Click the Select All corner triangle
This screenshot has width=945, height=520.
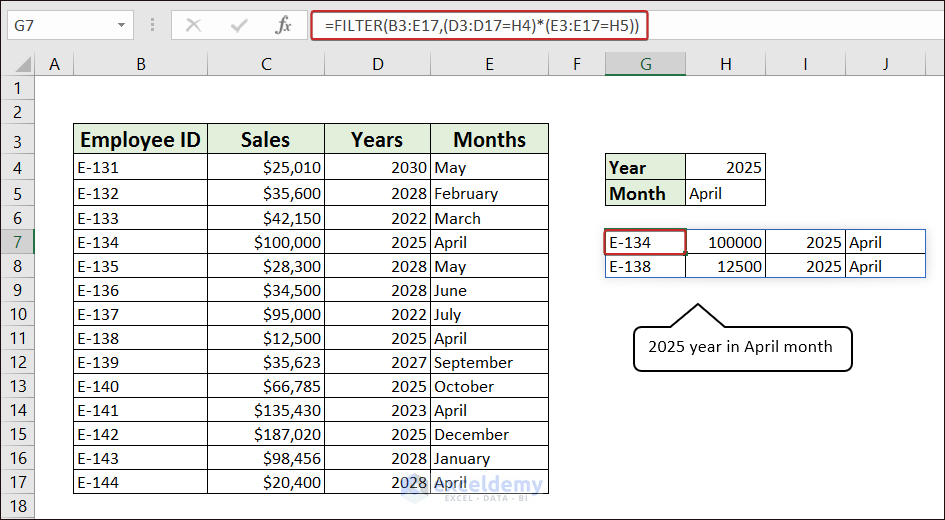coord(18,65)
